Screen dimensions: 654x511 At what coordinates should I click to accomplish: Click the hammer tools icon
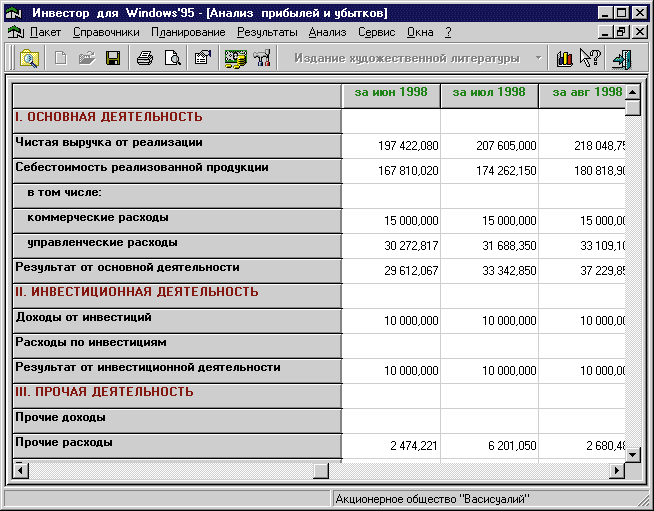click(263, 58)
